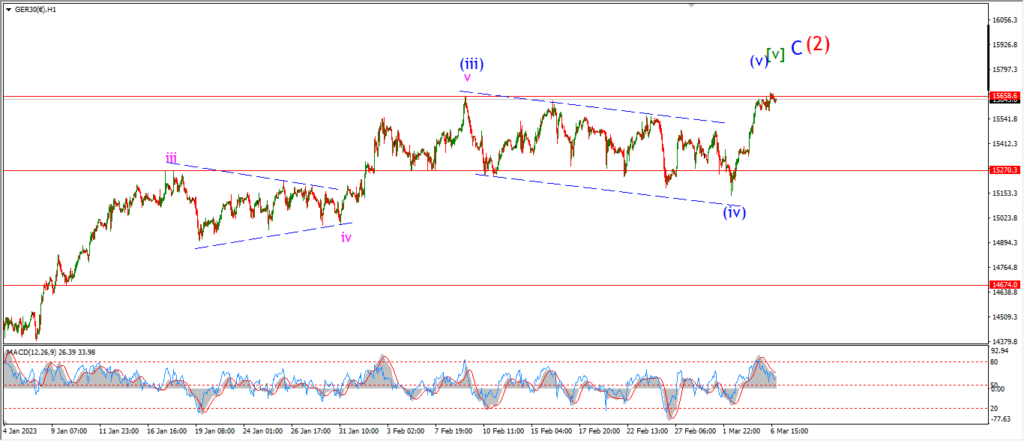
Task: Click the 15658.6 price tag on axis
Action: coord(1004,95)
